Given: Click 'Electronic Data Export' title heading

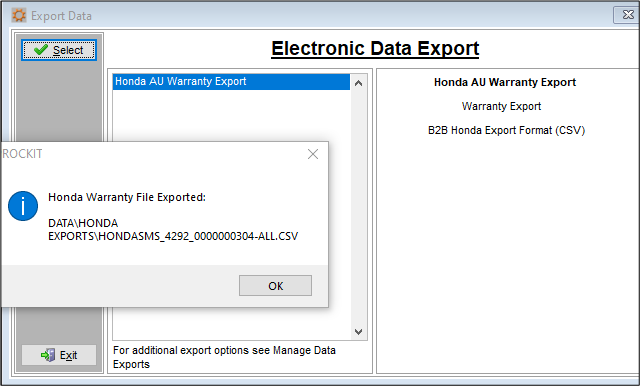Looking at the screenshot, I should (x=375, y=48).
